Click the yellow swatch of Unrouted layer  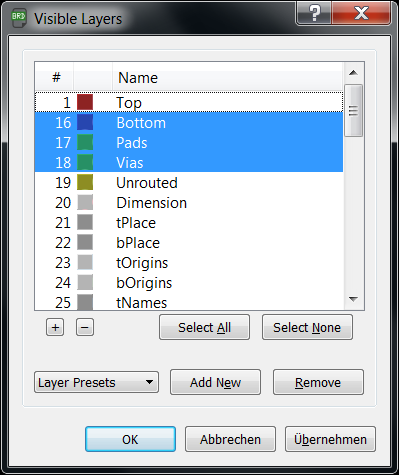[85, 182]
